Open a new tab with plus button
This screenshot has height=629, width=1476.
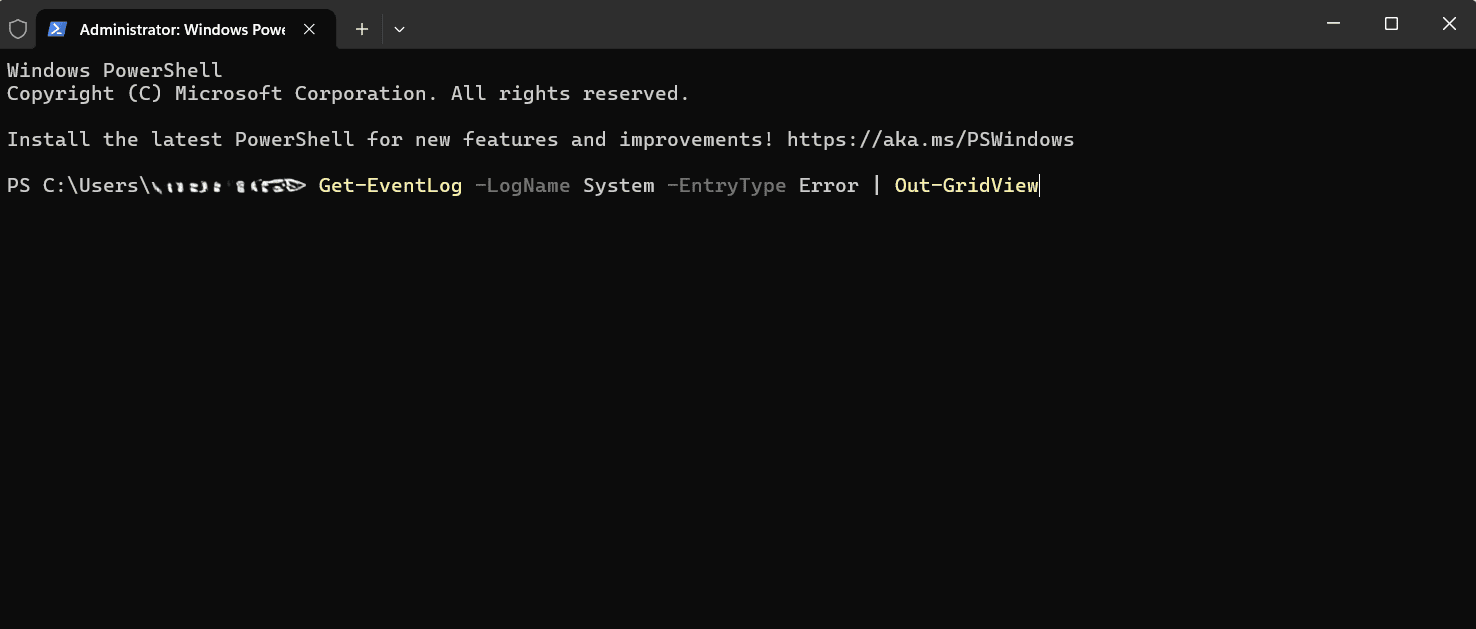tap(362, 29)
